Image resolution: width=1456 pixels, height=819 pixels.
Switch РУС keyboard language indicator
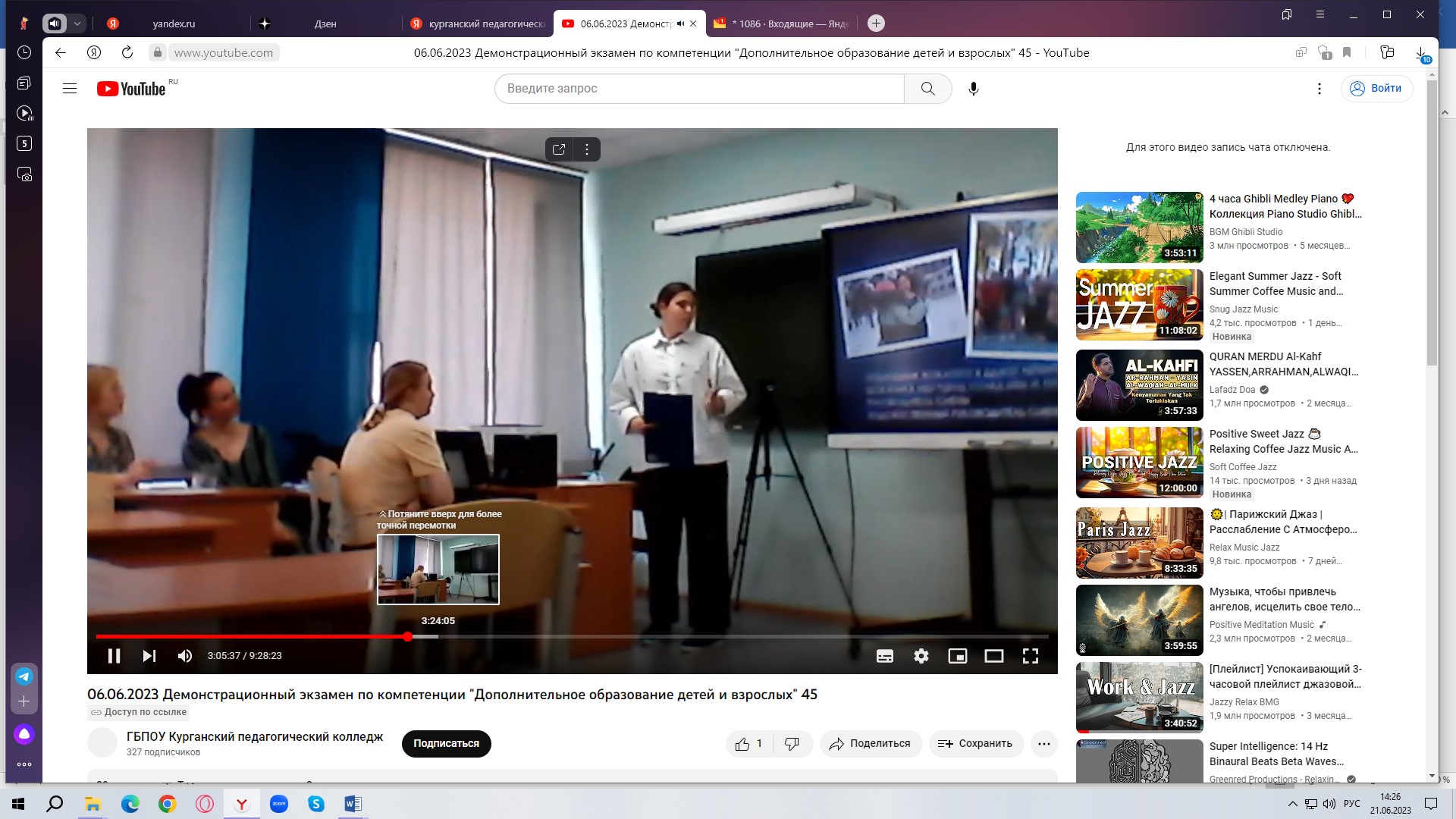(1351, 804)
